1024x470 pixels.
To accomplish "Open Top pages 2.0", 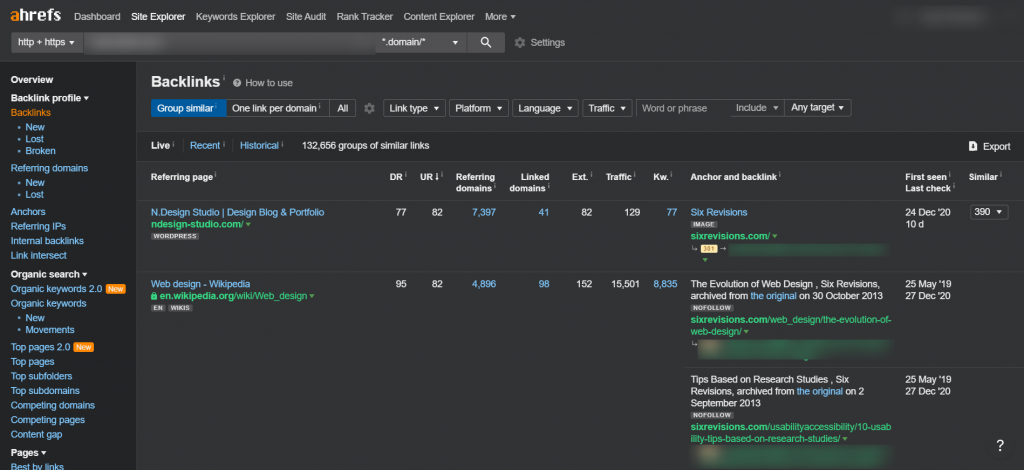I will [40, 347].
